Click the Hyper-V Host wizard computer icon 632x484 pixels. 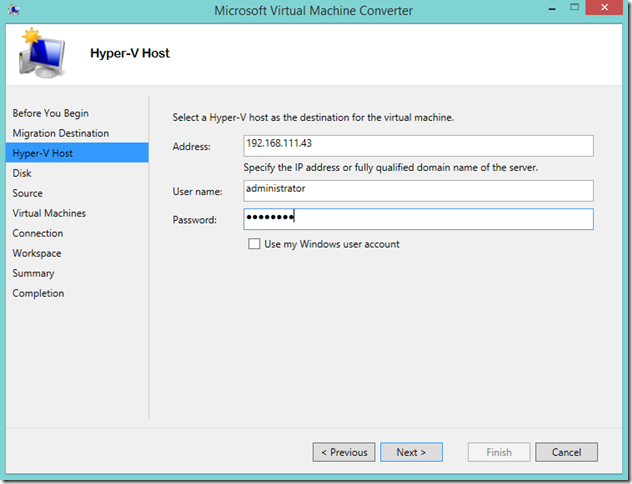(42, 53)
